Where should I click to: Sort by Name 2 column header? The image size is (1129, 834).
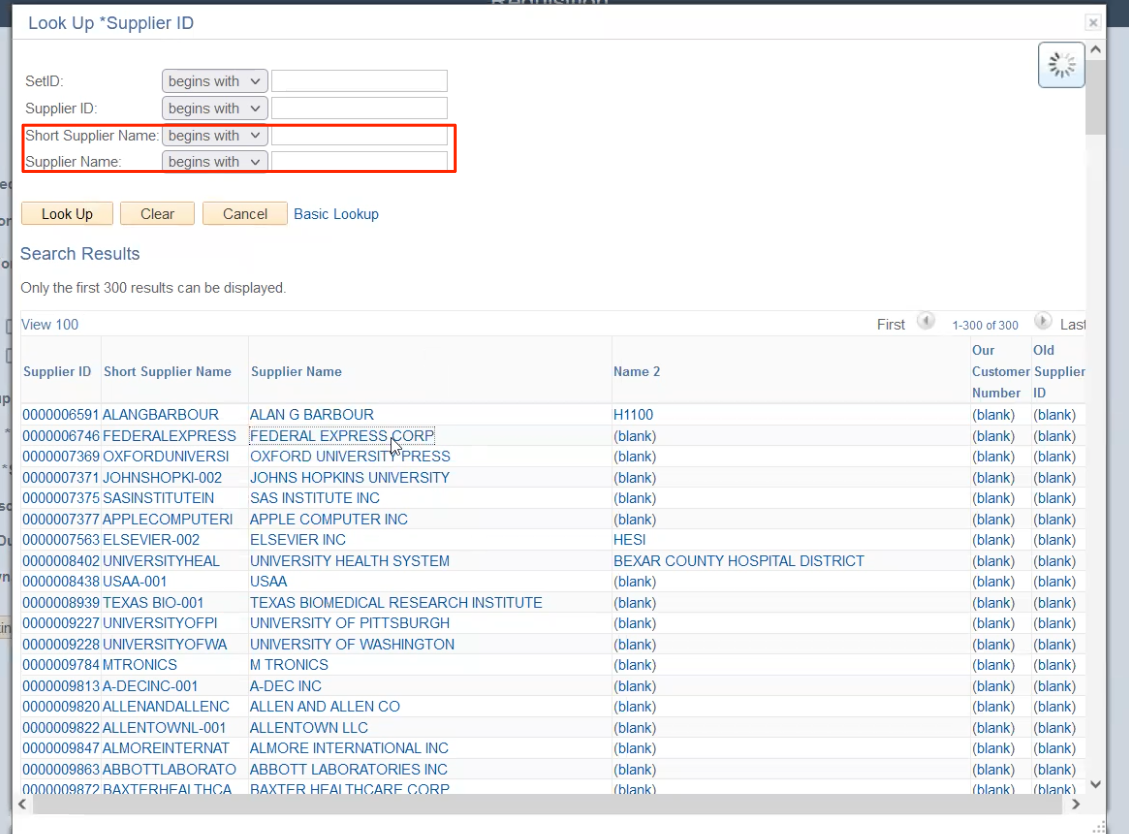(x=637, y=372)
